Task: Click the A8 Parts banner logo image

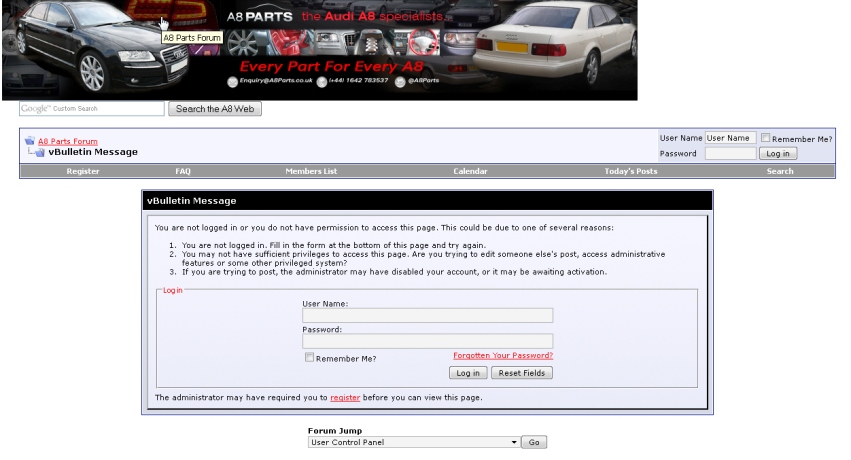Action: (318, 50)
